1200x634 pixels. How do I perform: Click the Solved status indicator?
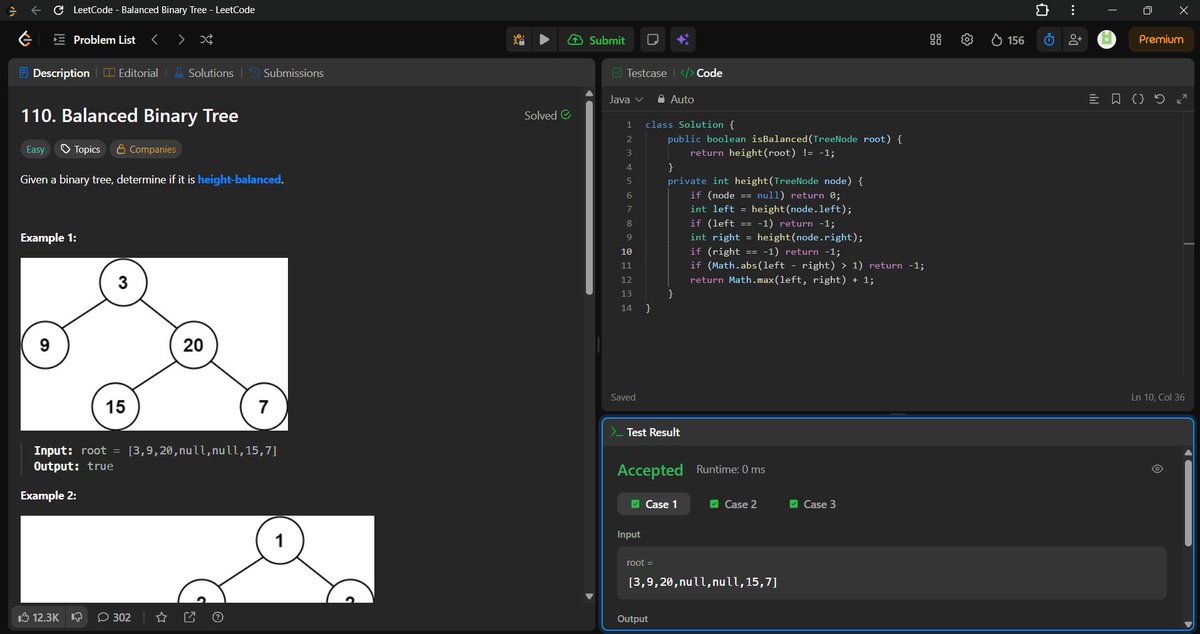547,115
